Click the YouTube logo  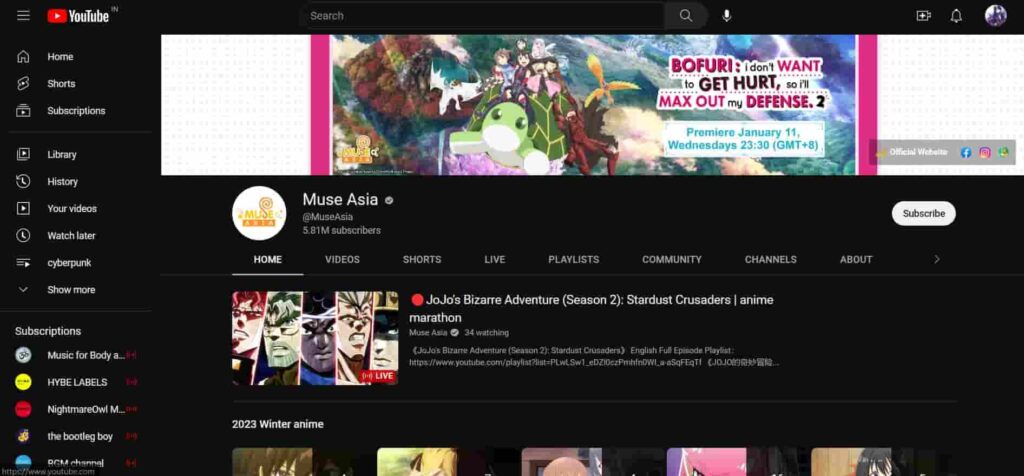click(78, 16)
